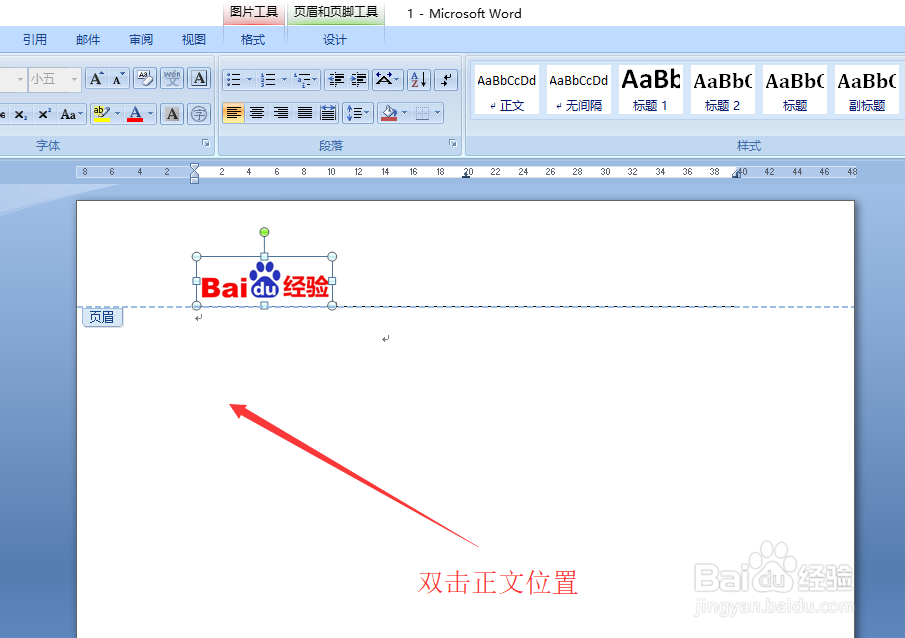Clear formatting with the eraser icon
The height and width of the screenshot is (638, 905).
(145, 79)
